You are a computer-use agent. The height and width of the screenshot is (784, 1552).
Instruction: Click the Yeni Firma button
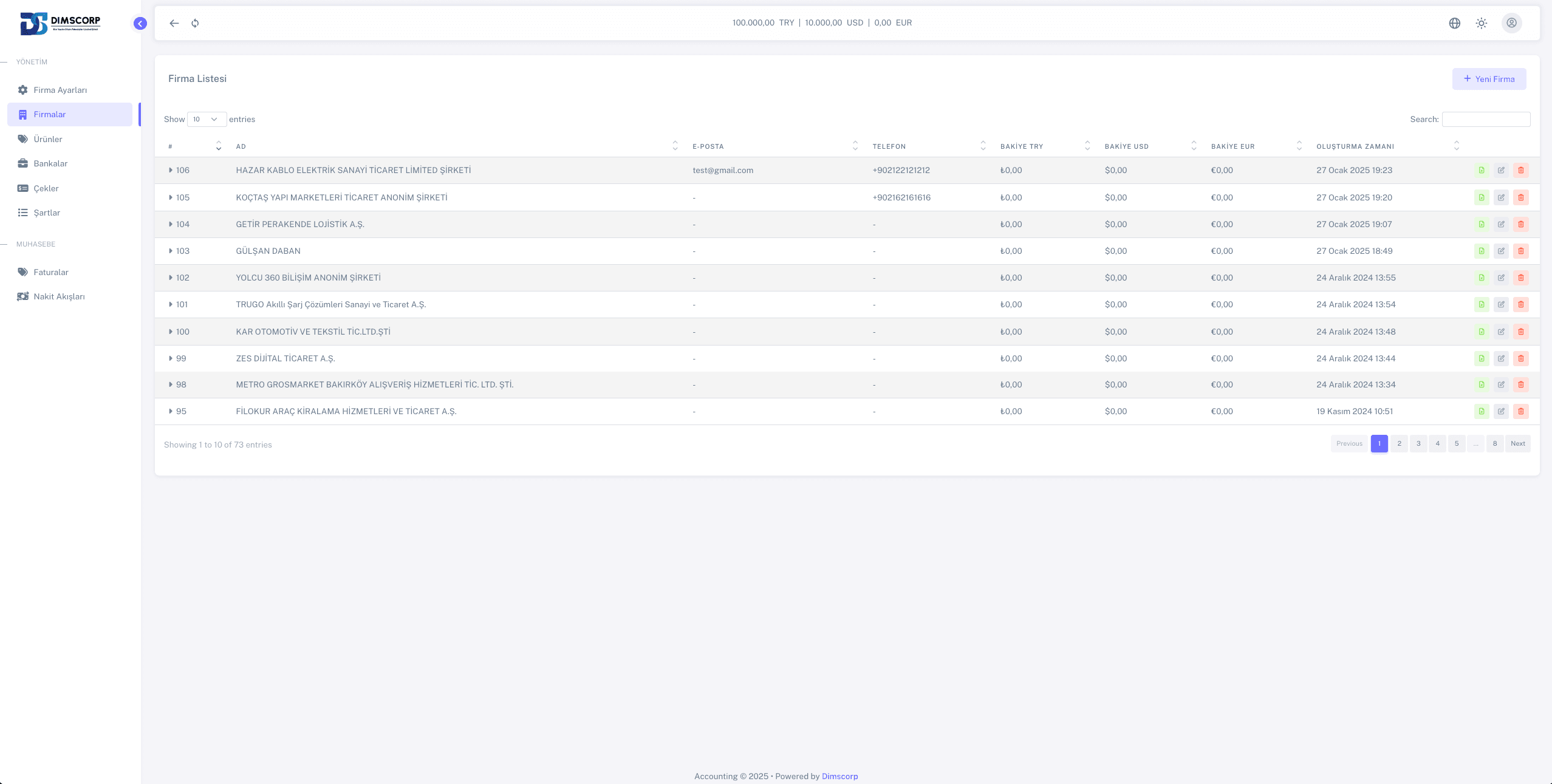(1489, 79)
